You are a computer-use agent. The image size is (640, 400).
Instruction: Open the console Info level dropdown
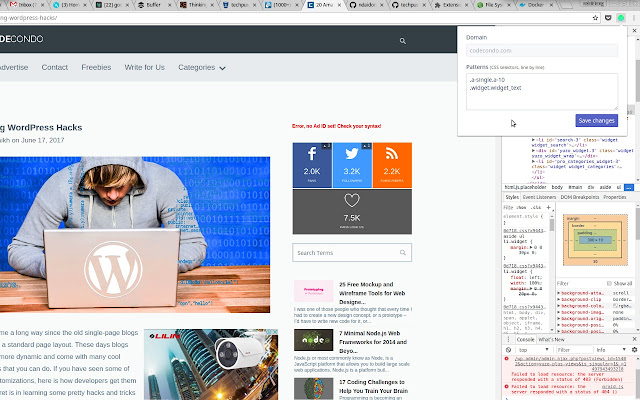[611, 350]
